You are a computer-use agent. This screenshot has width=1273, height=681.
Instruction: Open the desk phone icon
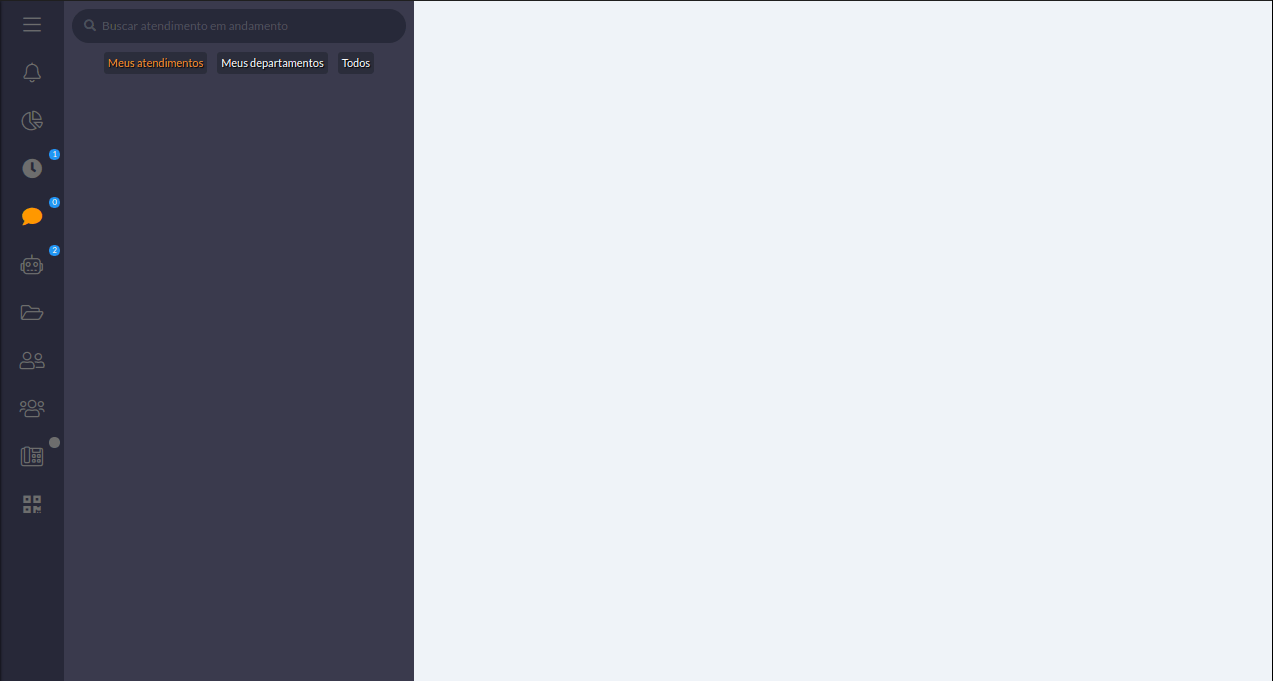click(x=32, y=456)
